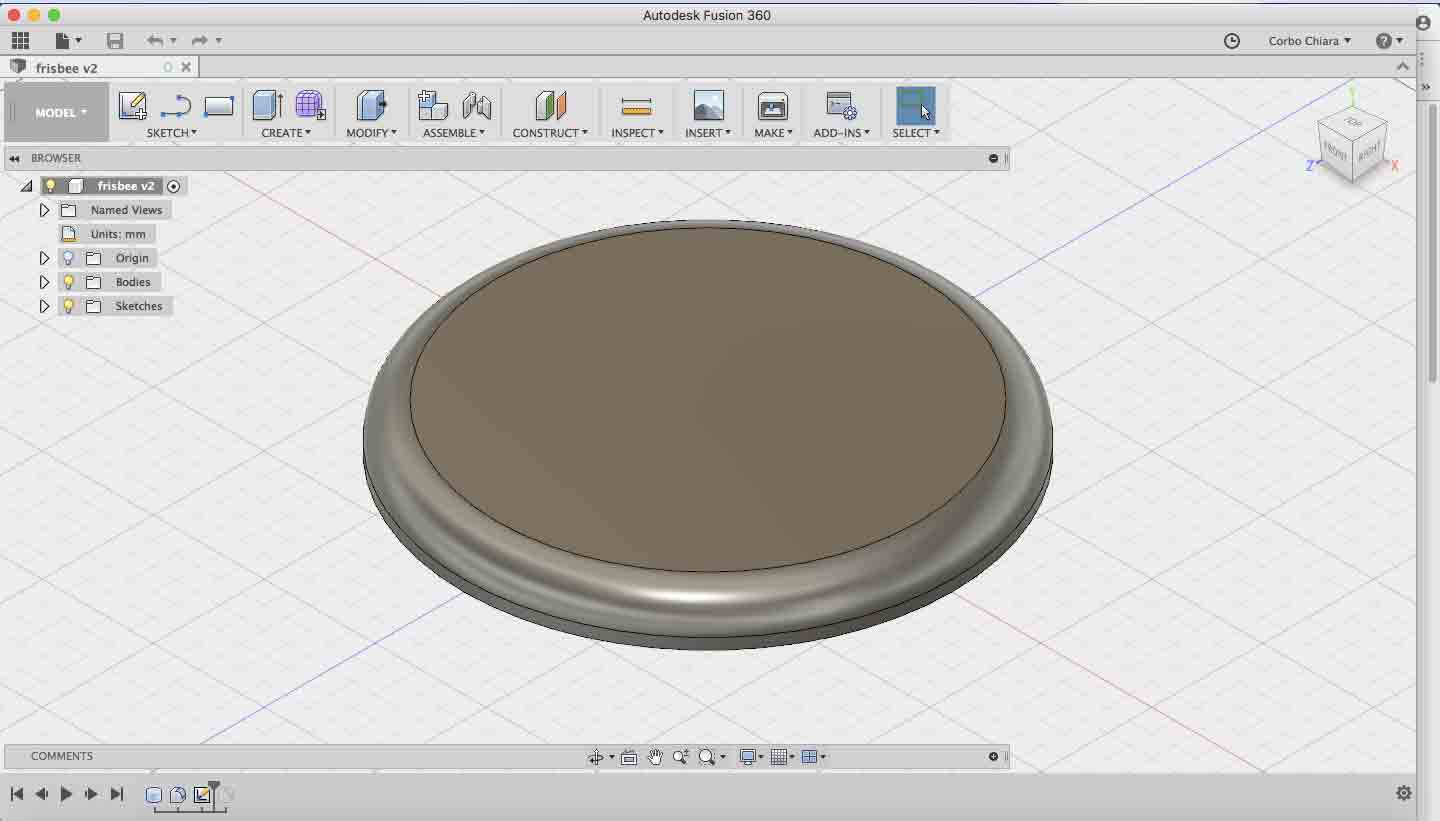Click the ViewCube orientation cube
Screen dimensions: 1440x821
[x=1353, y=147]
